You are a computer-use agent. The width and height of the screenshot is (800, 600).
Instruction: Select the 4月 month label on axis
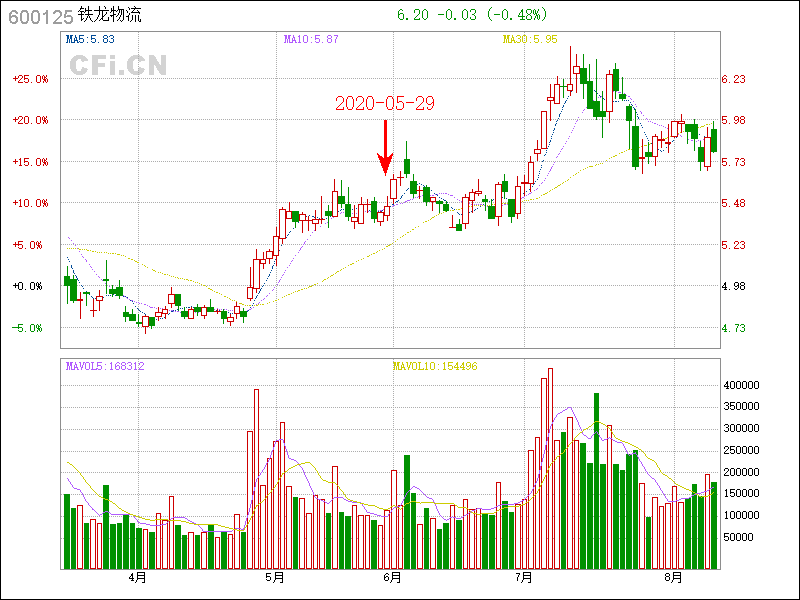pos(137,577)
